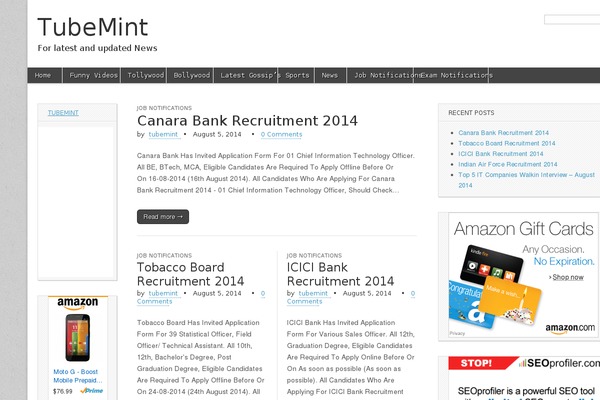Viewport: 600px width, 400px height.
Task: Open recent post Canara Bank Recruitment 2014
Action: (504, 133)
